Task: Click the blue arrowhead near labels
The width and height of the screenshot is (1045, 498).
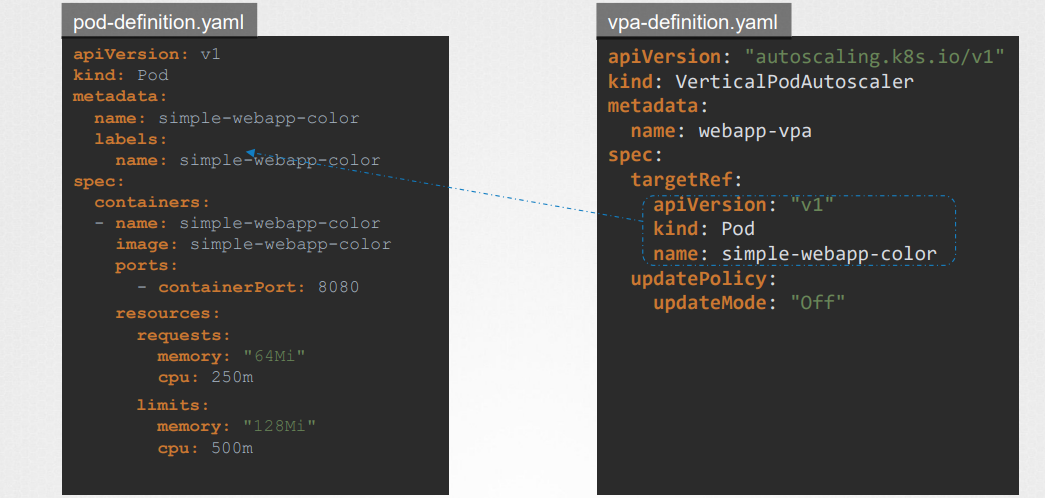Action: (252, 153)
